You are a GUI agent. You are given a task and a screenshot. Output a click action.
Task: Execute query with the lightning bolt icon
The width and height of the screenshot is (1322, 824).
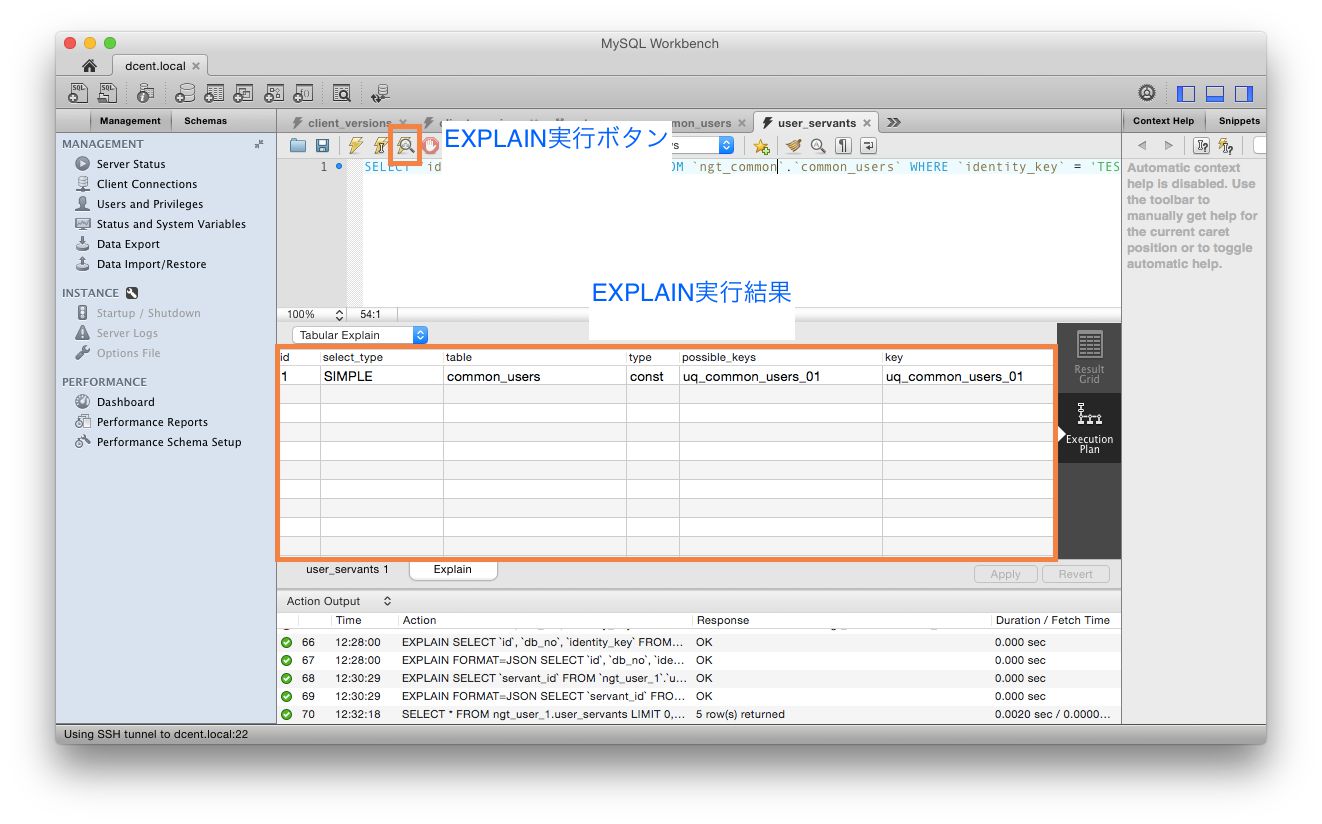point(356,146)
